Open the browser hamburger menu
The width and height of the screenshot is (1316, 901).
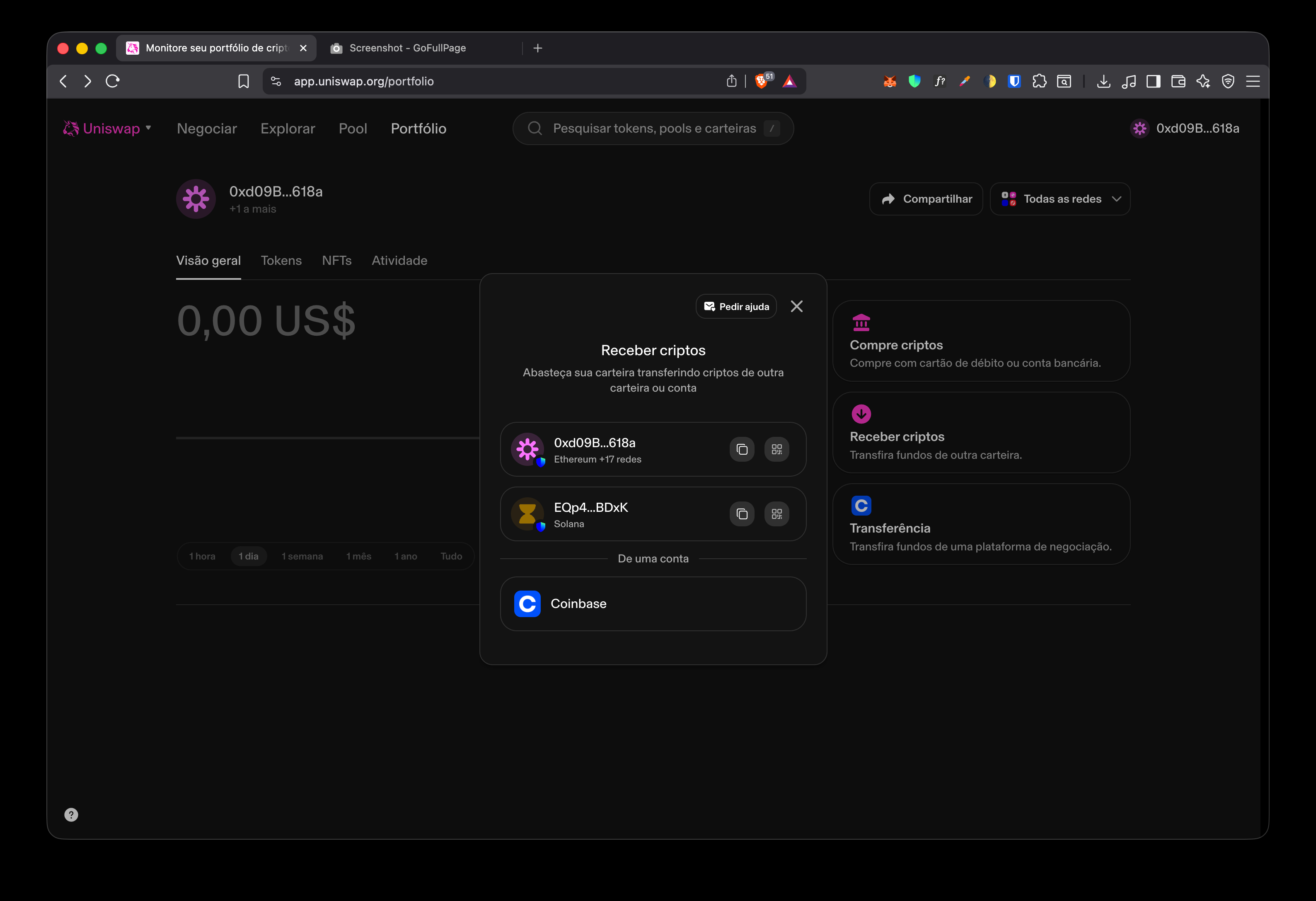click(x=1253, y=82)
